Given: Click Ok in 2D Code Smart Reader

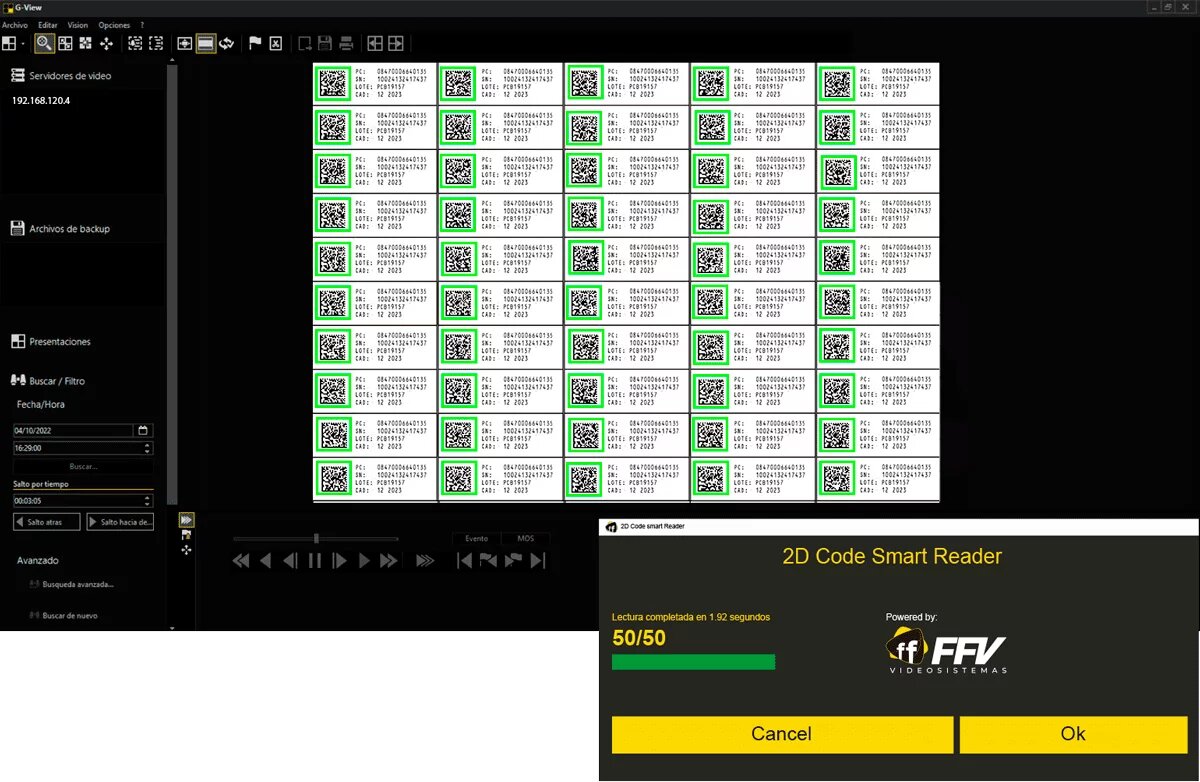Looking at the screenshot, I should coord(1073,734).
